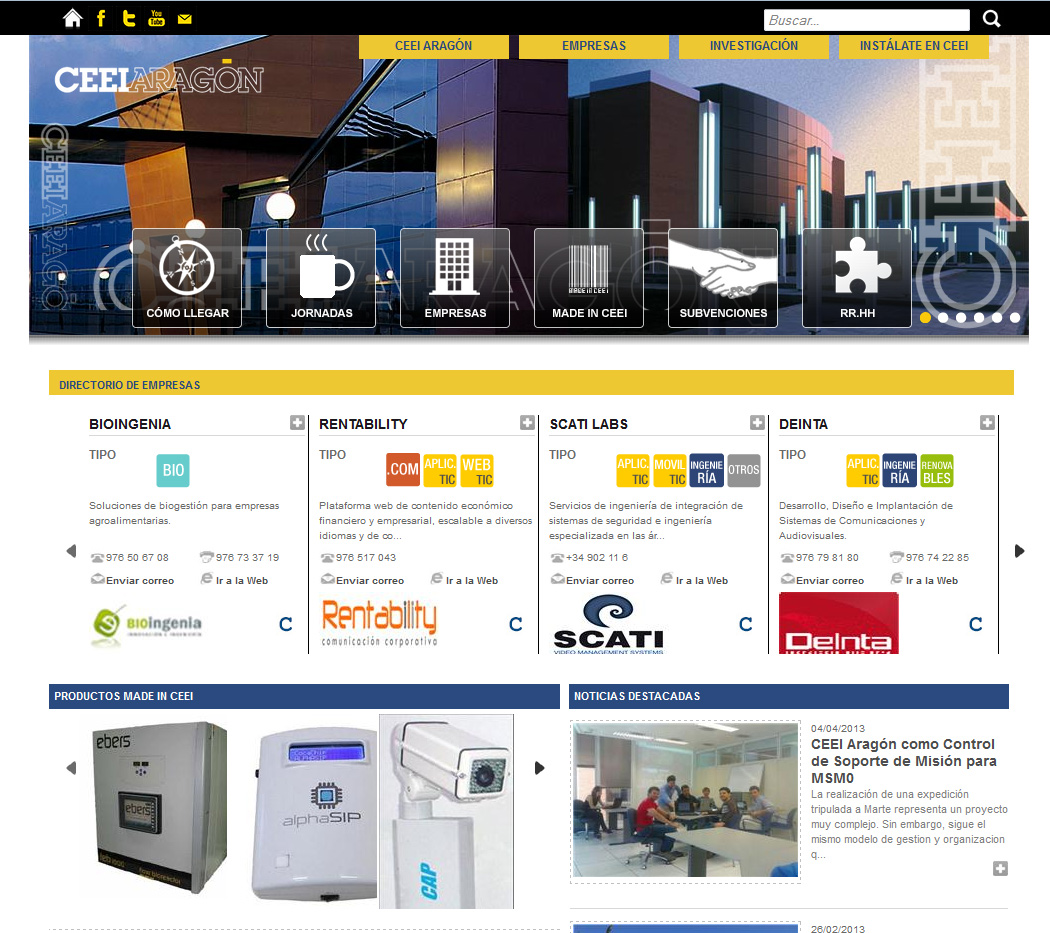Viewport: 1050px width, 933px height.
Task: Click the alphaSIP product image
Action: tap(315, 814)
